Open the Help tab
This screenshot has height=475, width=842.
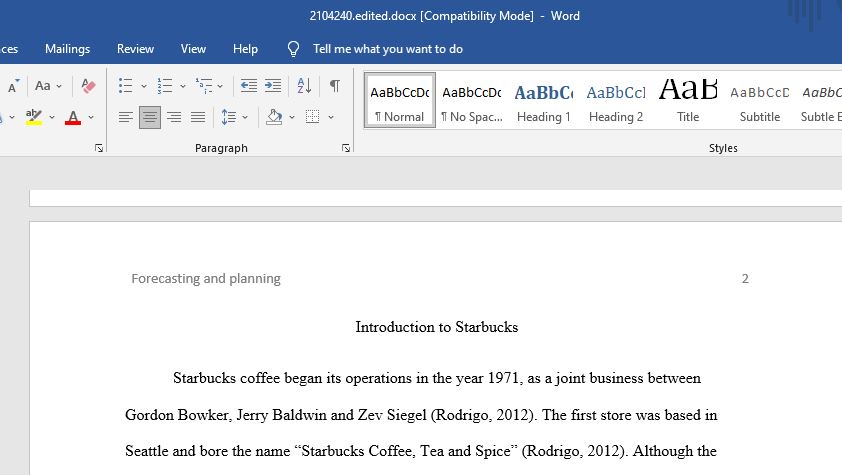point(245,49)
